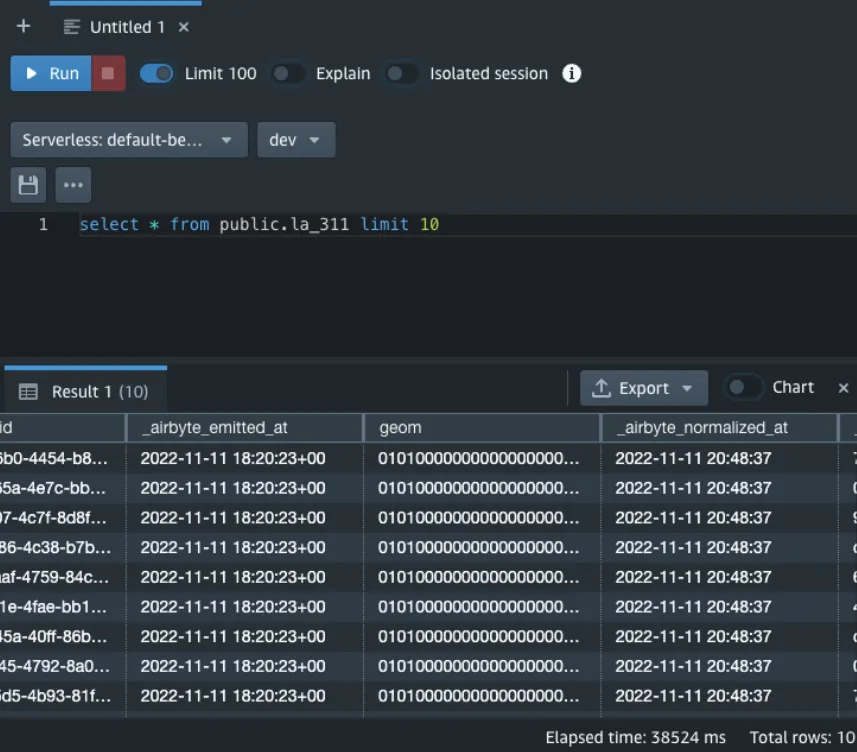
Task: Enable the Explain toggle
Action: click(288, 74)
